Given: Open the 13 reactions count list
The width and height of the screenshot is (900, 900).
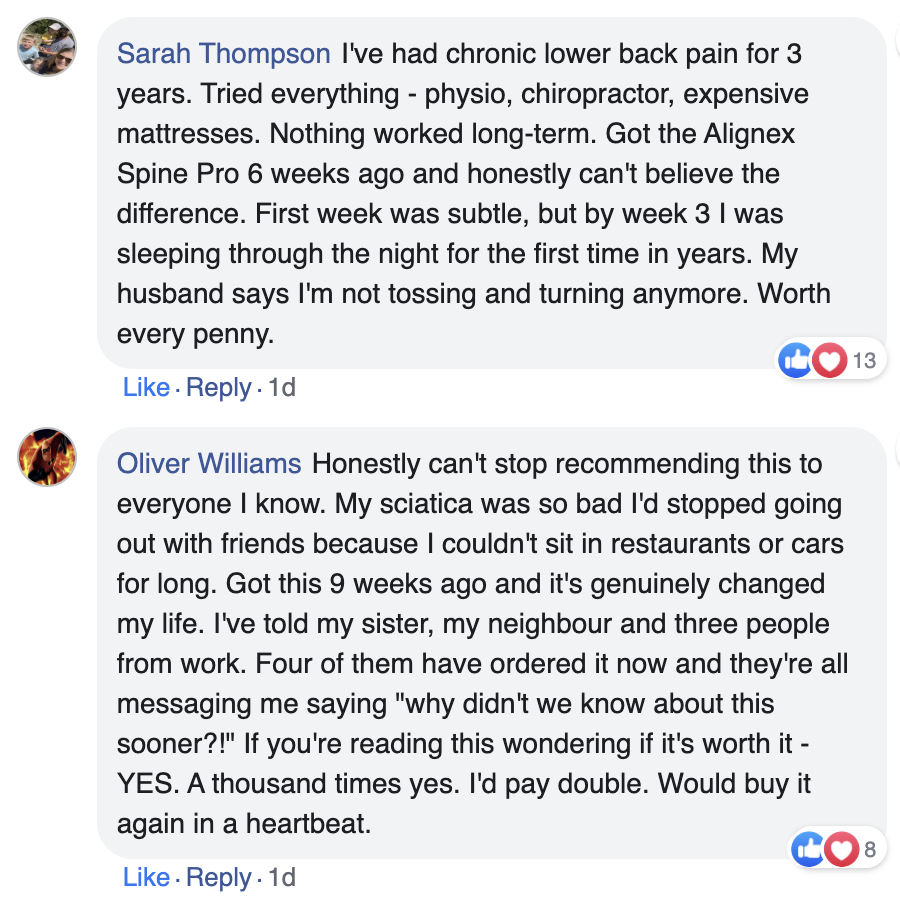Looking at the screenshot, I should (863, 360).
